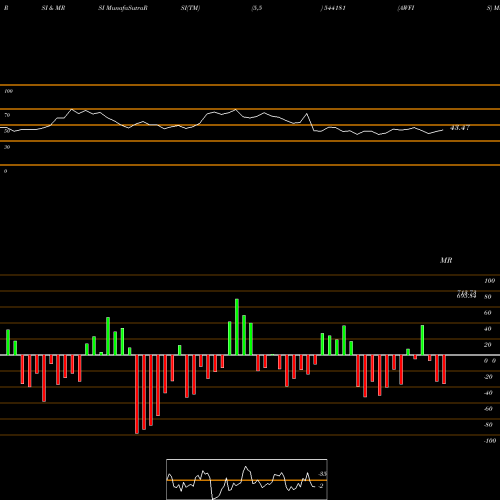The image size is (500, 500).
Task: Click the 'SI MunafaSutraR' header text
Action: point(123,8)
